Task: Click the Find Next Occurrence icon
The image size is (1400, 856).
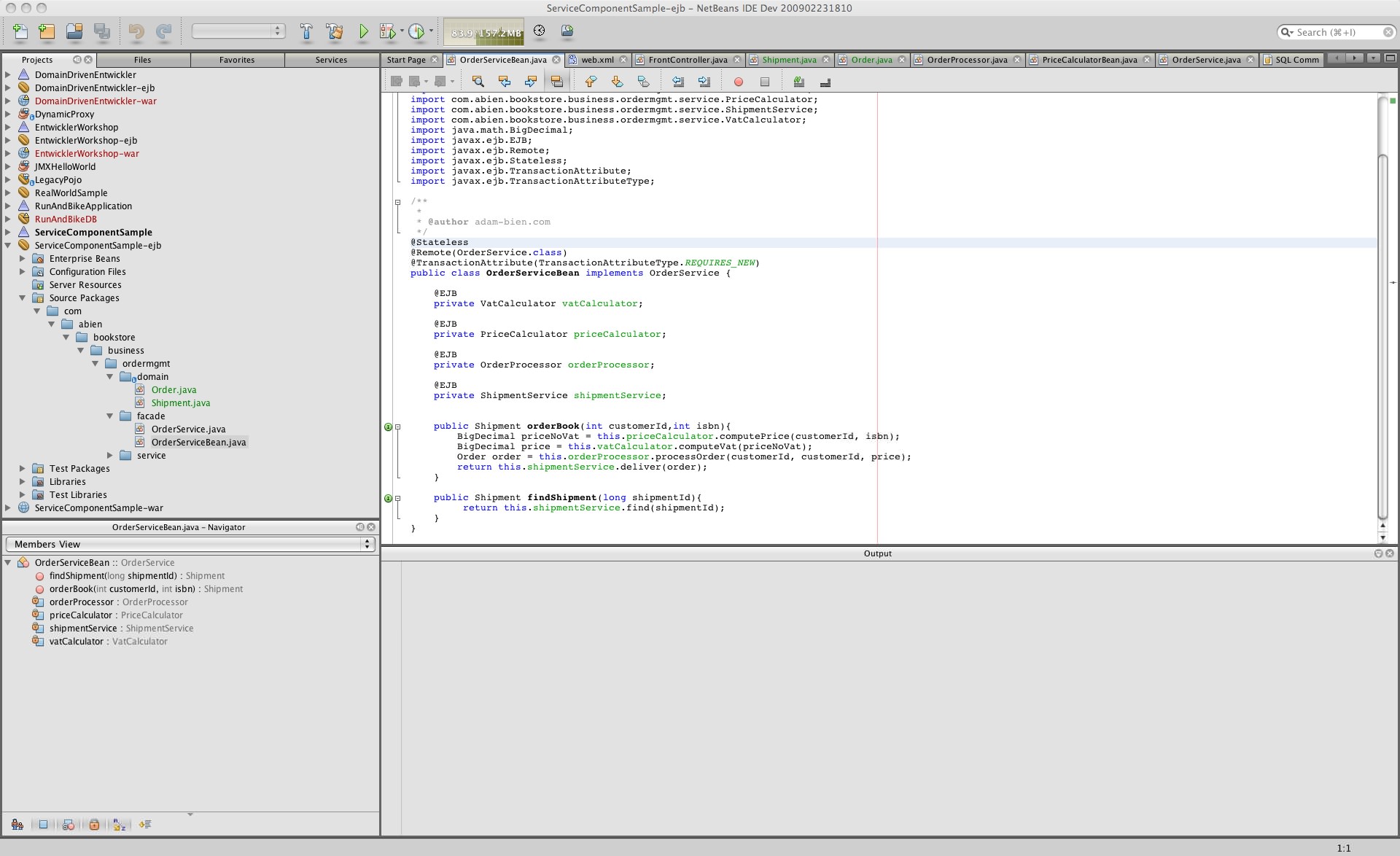Action: [x=530, y=82]
